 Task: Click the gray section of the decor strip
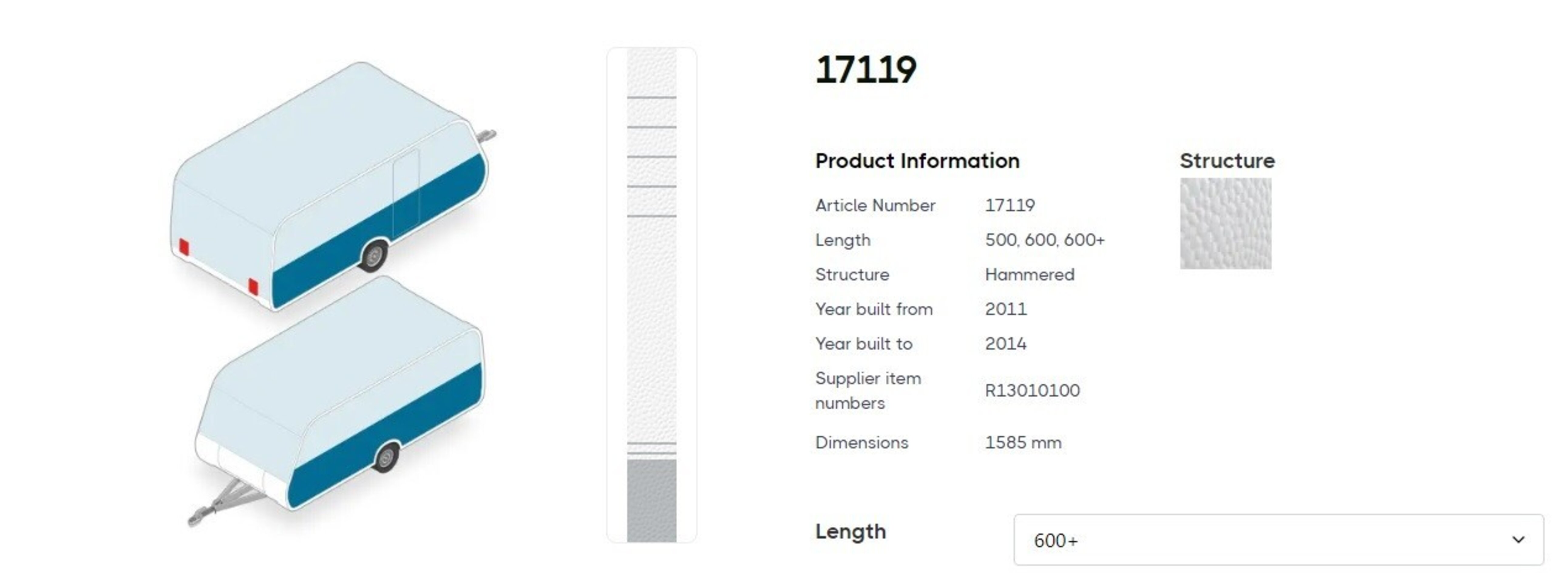tap(651, 499)
